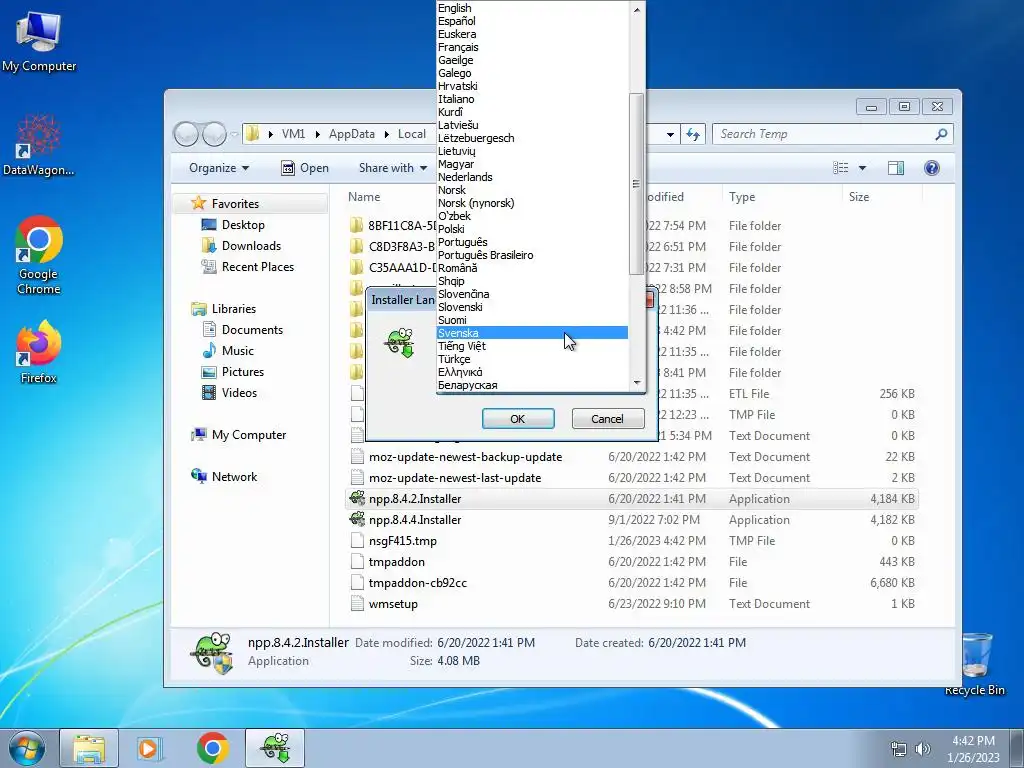Click Cancel in the Installer Language dialog

click(607, 419)
